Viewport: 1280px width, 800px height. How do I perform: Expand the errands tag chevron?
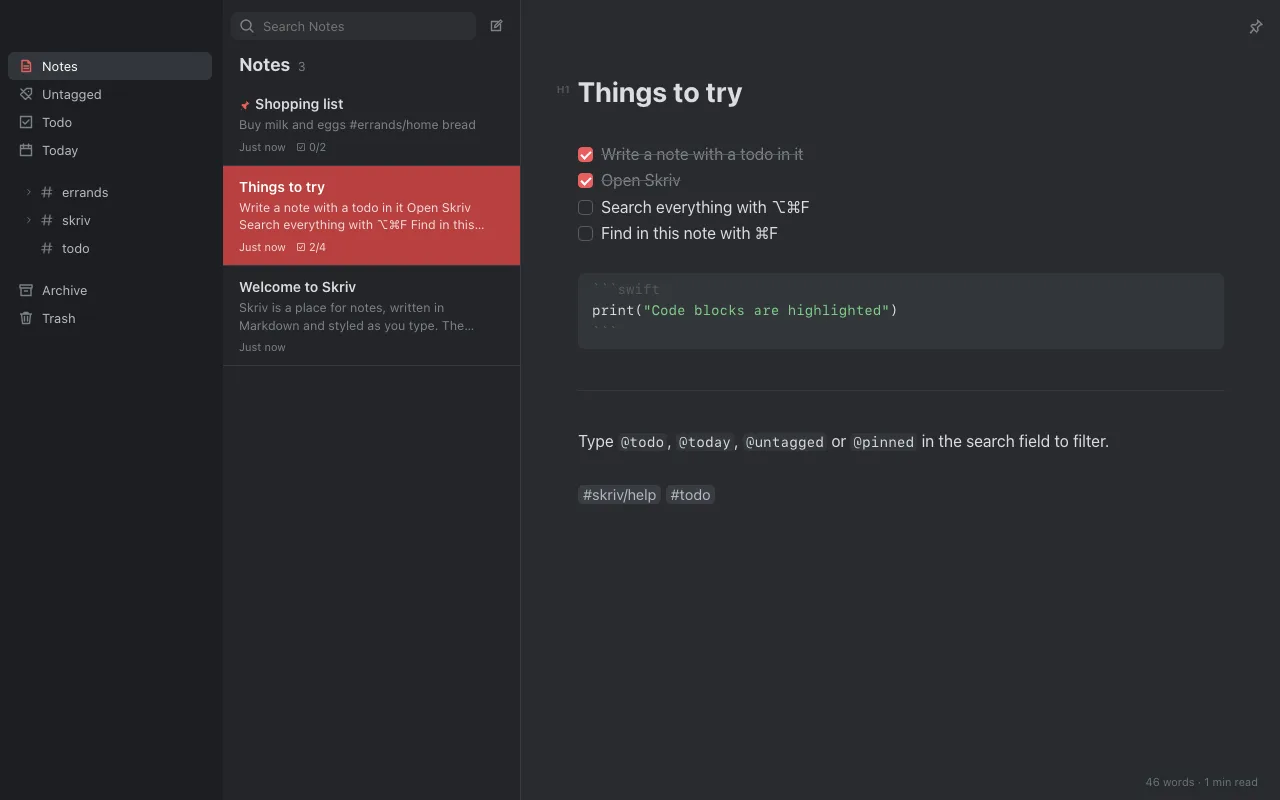pos(28,192)
